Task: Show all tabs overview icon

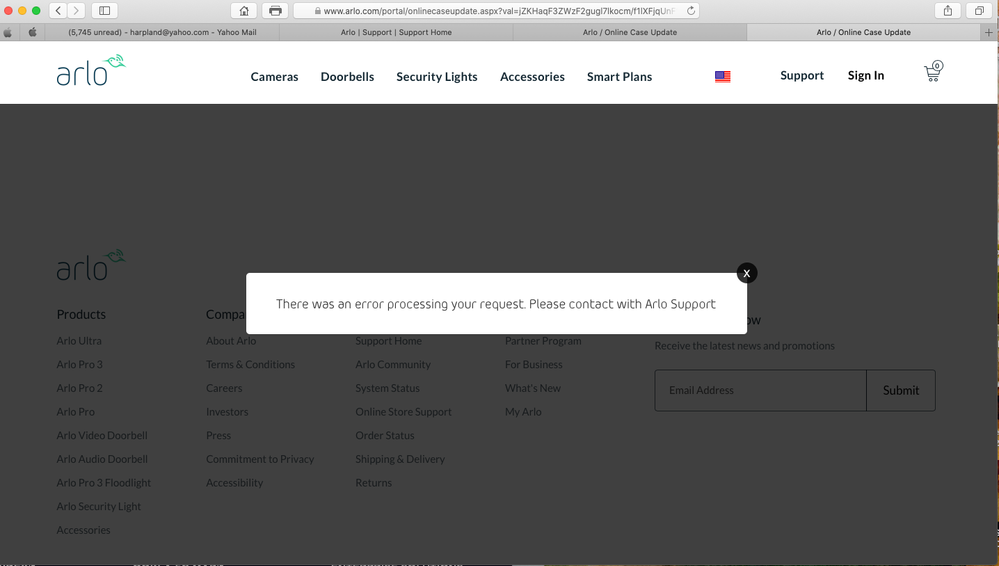Action: [x=979, y=10]
